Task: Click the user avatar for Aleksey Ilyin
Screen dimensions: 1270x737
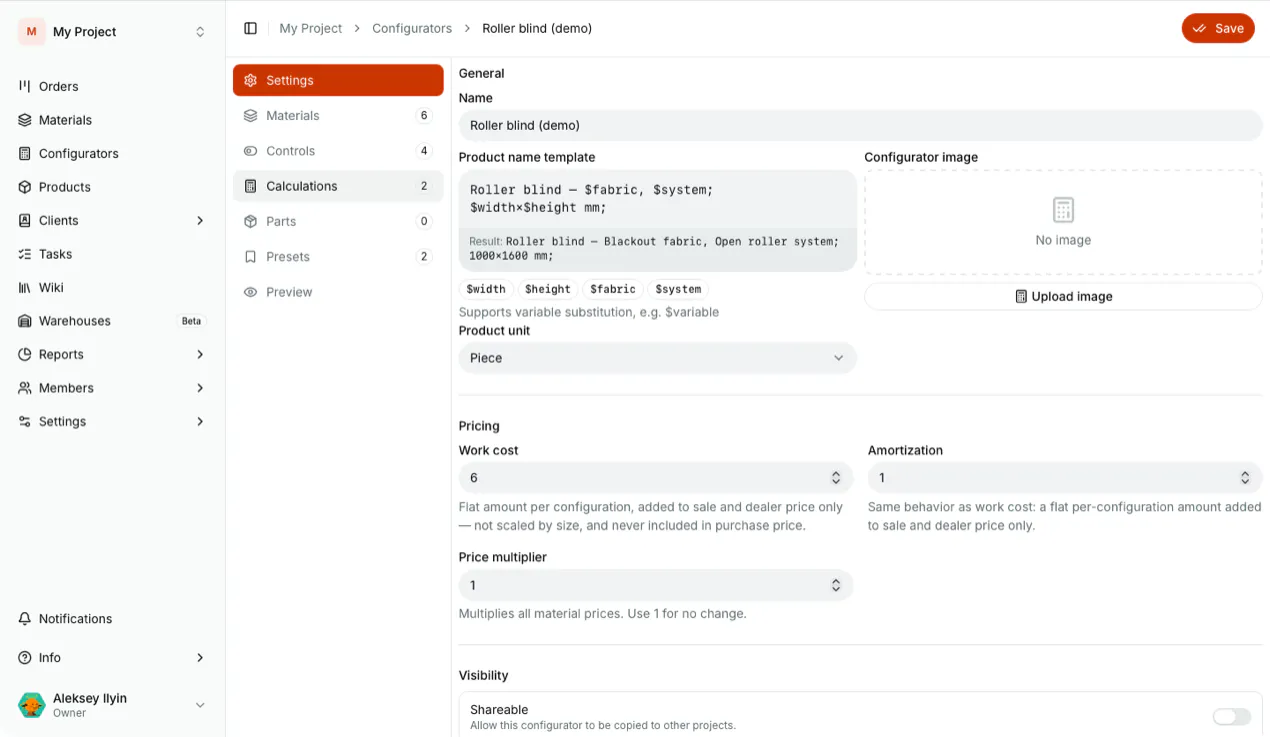Action: point(32,705)
